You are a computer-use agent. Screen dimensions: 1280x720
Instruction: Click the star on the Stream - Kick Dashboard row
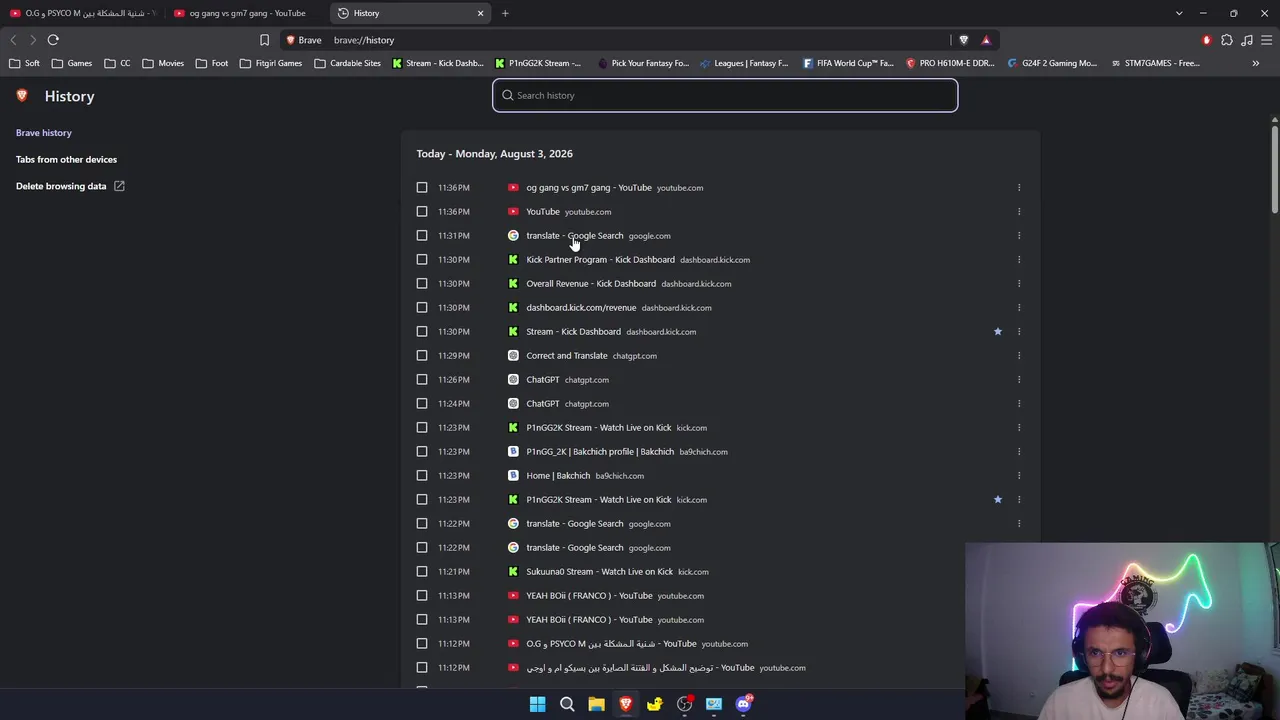tap(997, 332)
